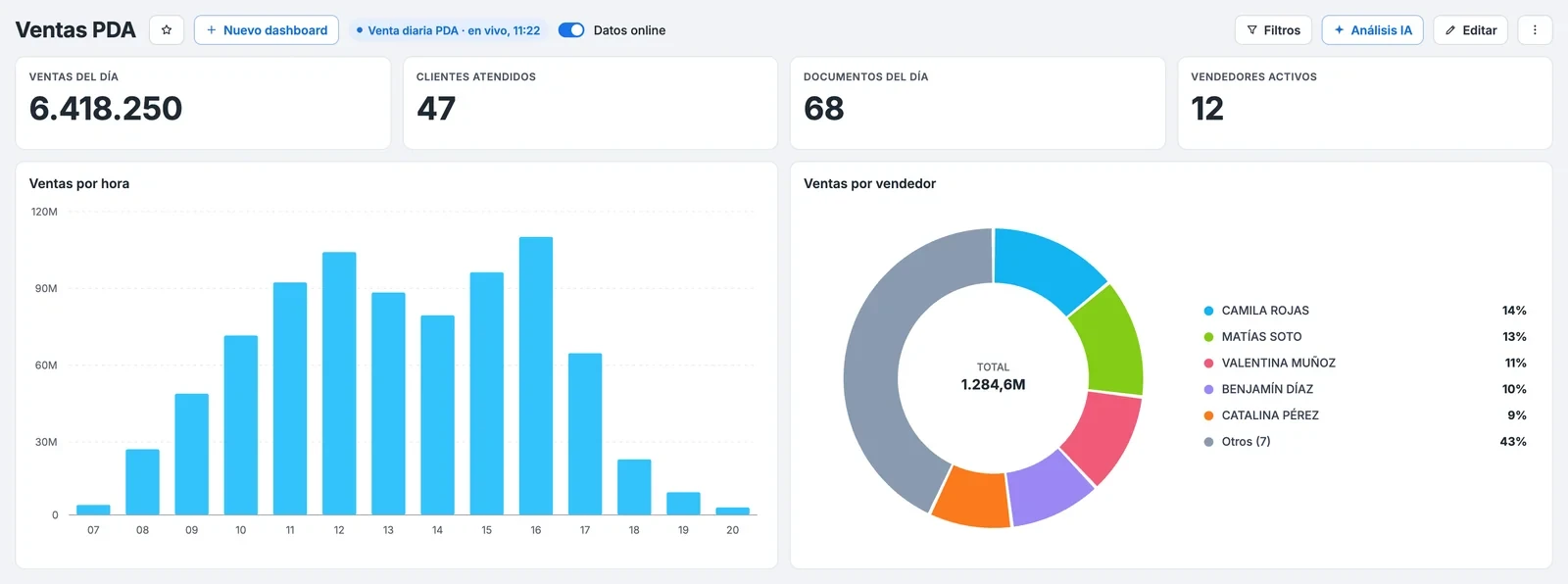Click the 15 hour bar
The height and width of the screenshot is (584, 1568).
pos(487,393)
